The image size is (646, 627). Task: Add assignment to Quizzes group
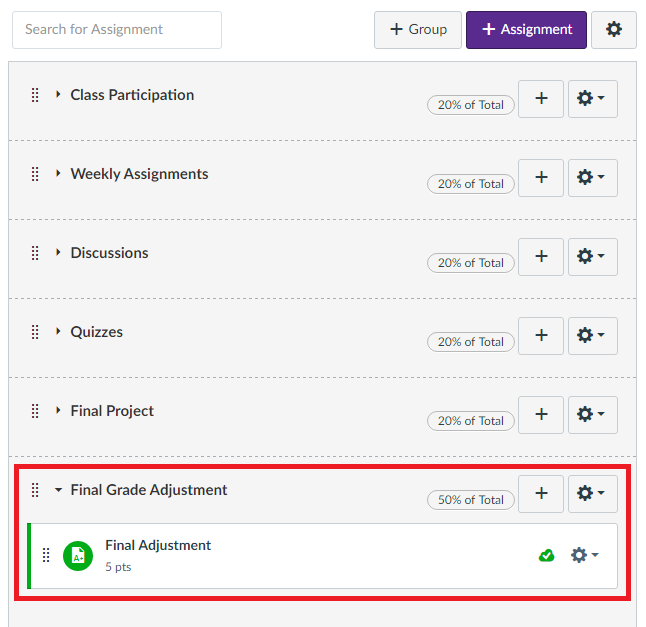(x=541, y=336)
